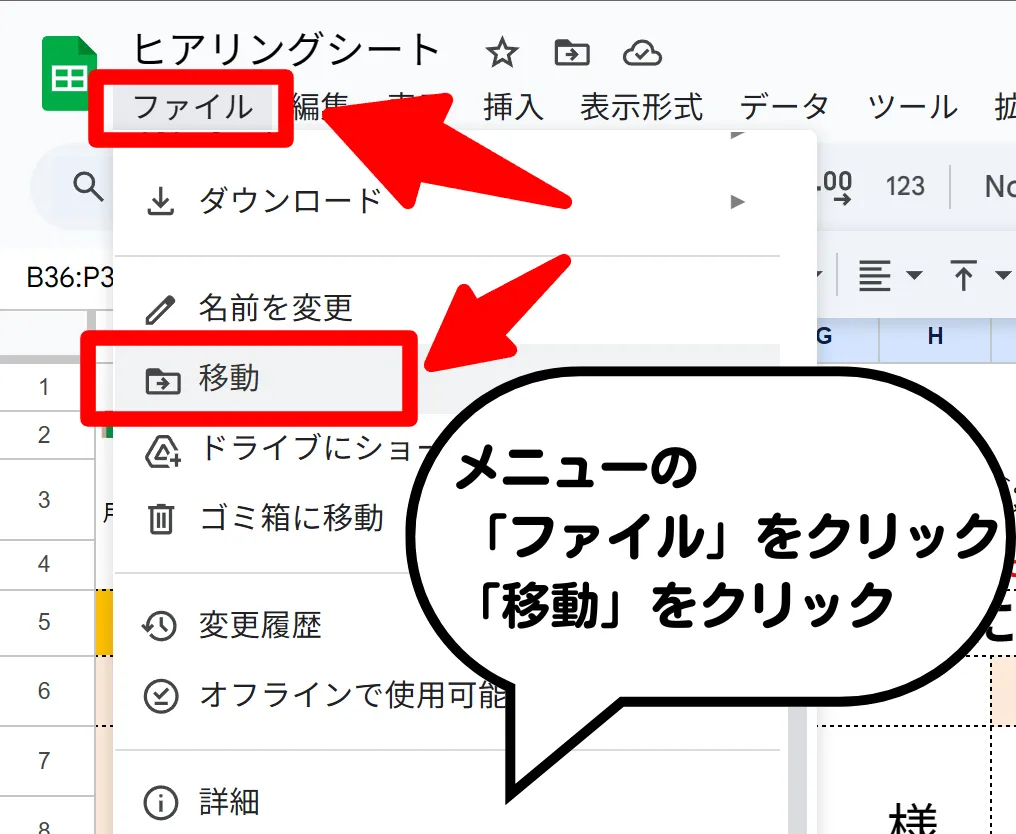1016x834 pixels.
Task: Click the search magnifier in toolbar
Action: tap(90, 186)
